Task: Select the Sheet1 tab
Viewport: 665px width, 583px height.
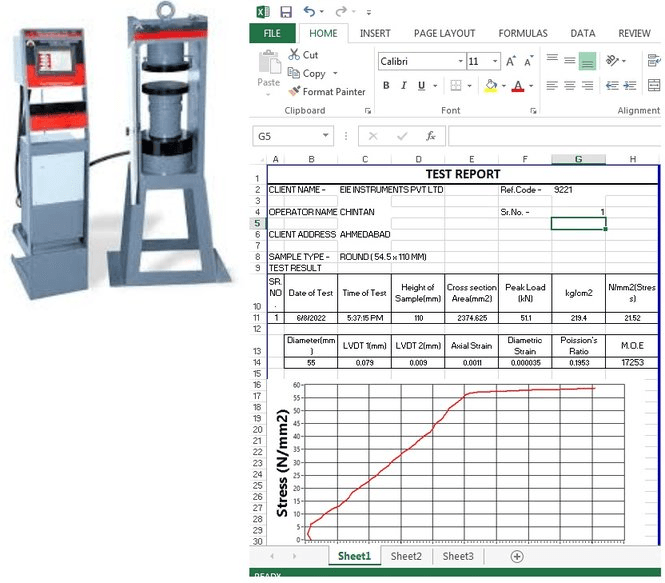Action: pyautogui.click(x=354, y=556)
